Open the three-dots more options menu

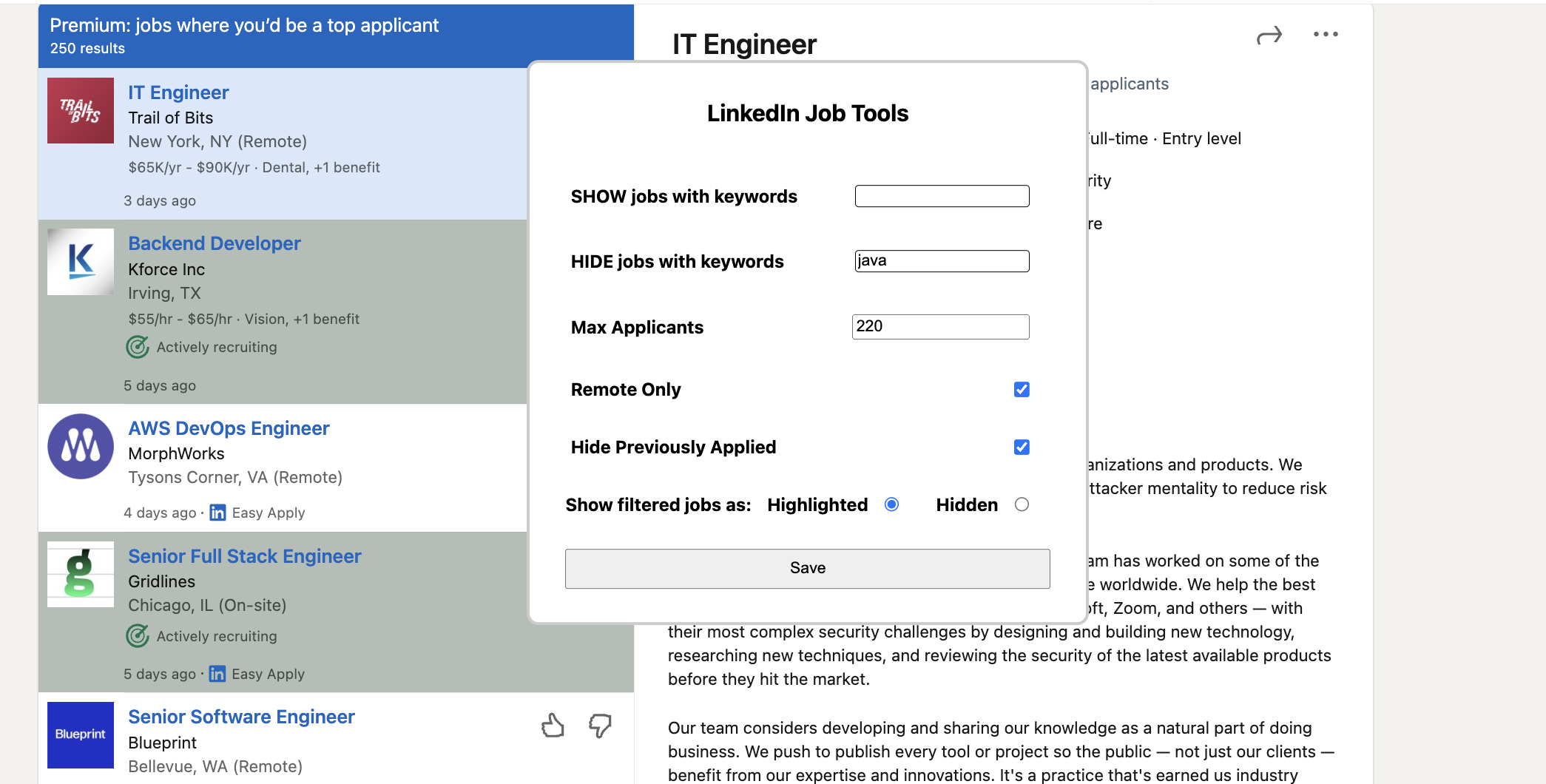1326,34
